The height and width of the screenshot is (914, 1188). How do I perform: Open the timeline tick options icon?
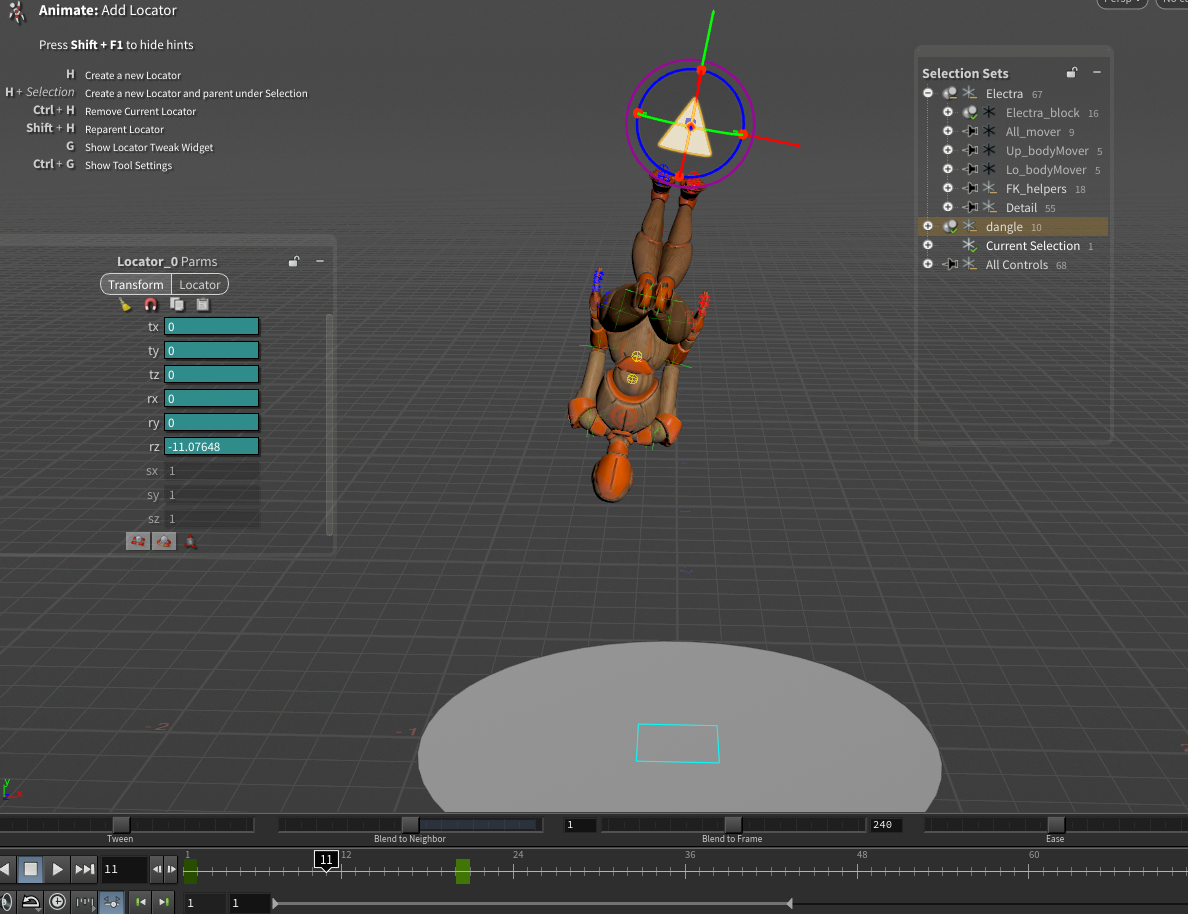tap(85, 903)
